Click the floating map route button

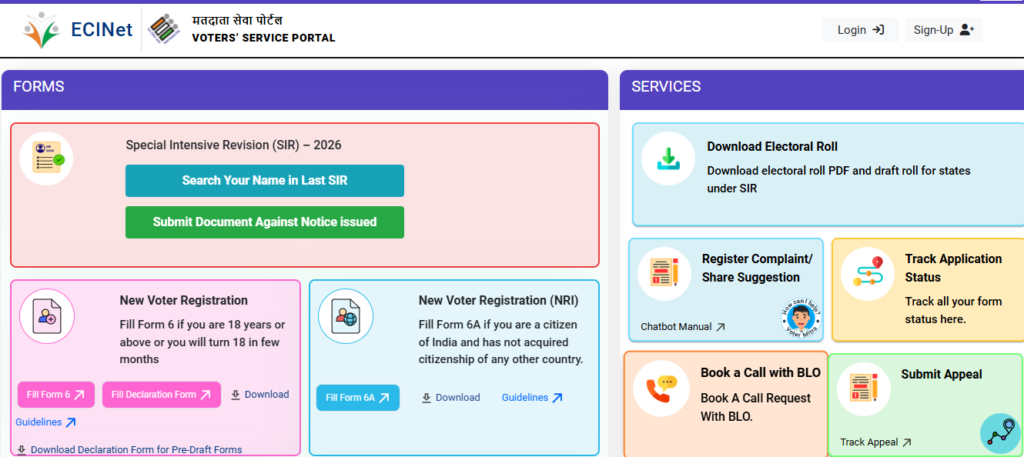1000,433
